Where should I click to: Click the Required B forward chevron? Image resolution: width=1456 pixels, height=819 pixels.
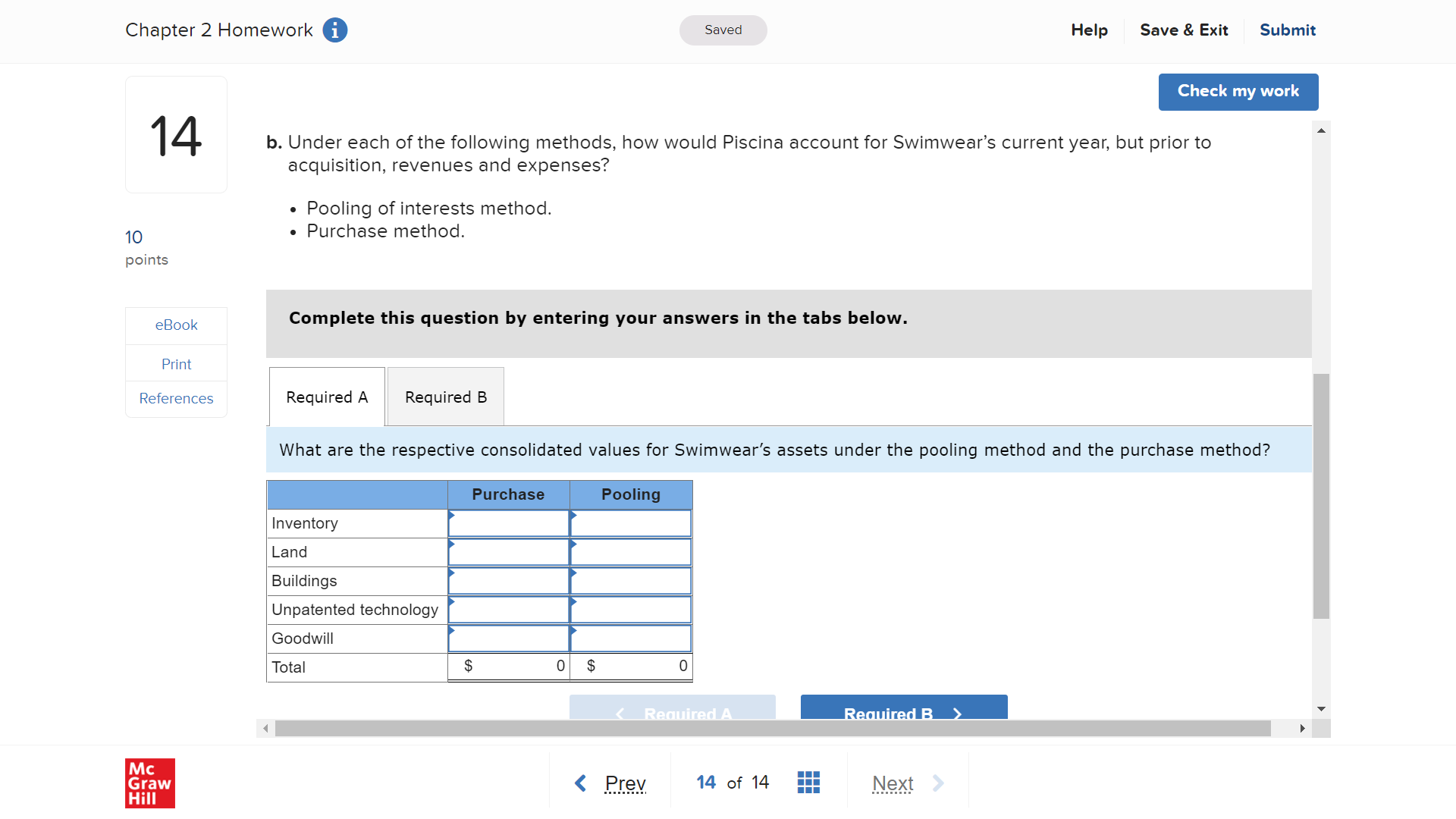pyautogui.click(x=956, y=714)
